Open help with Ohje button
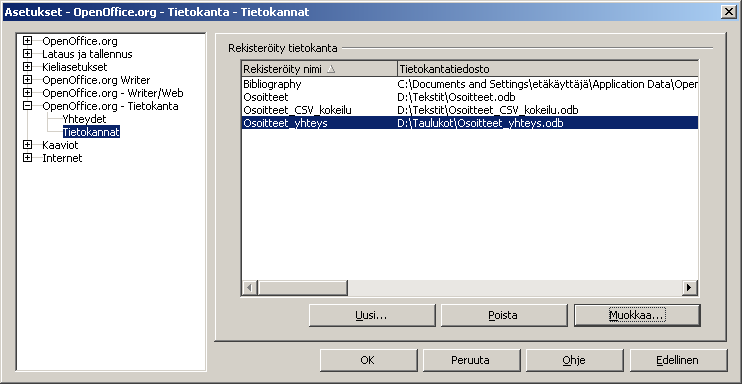 click(574, 360)
